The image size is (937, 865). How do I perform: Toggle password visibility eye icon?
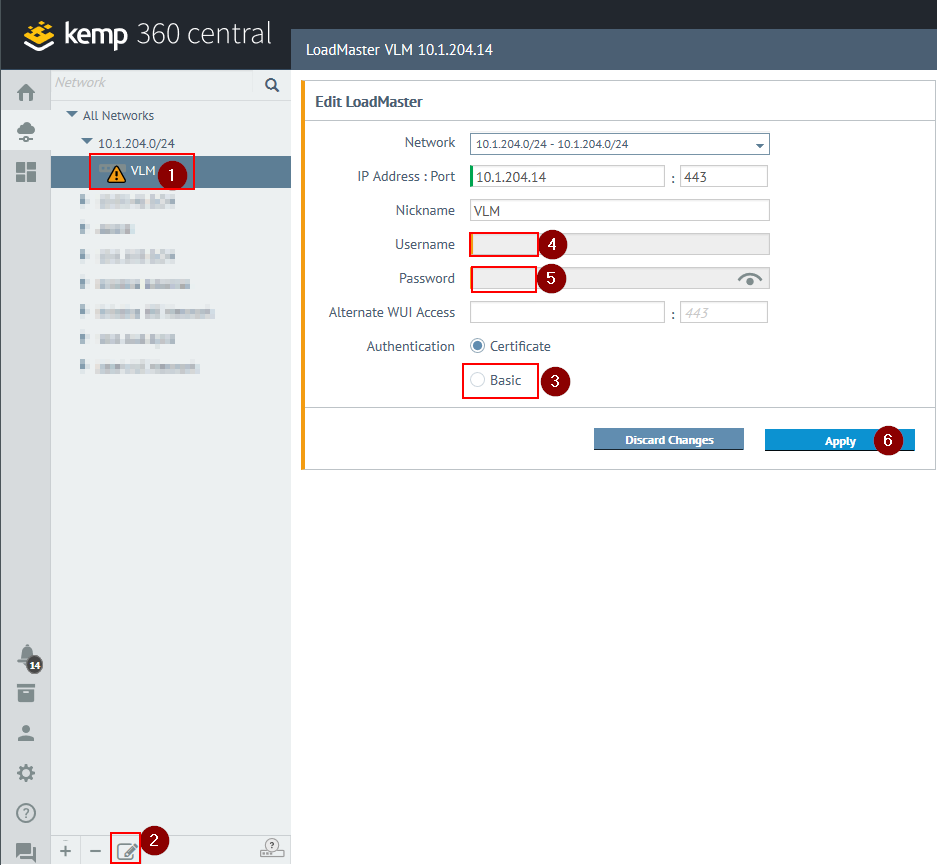[749, 279]
